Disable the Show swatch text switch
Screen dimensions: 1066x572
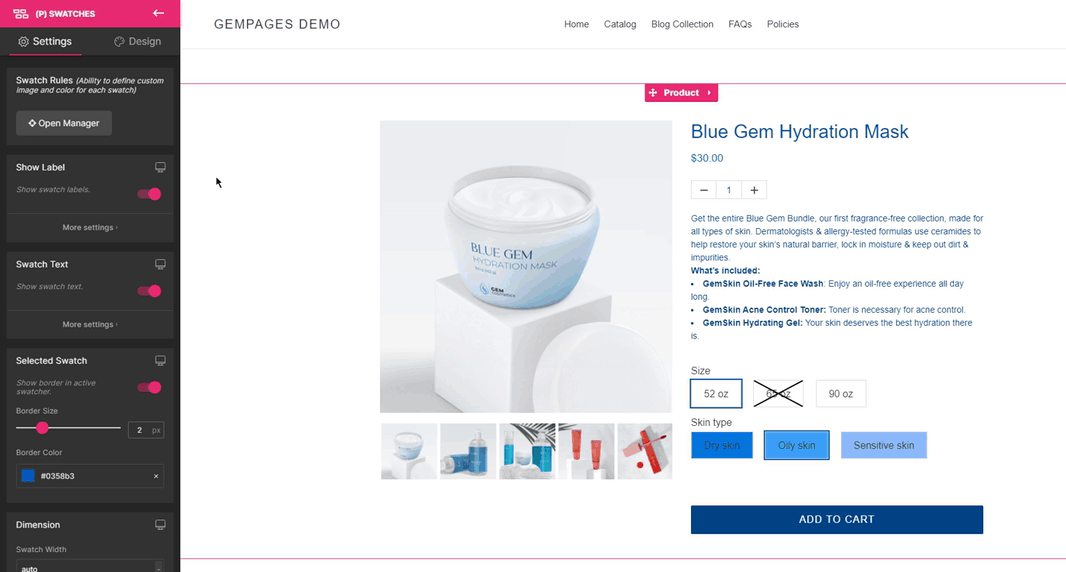point(150,291)
